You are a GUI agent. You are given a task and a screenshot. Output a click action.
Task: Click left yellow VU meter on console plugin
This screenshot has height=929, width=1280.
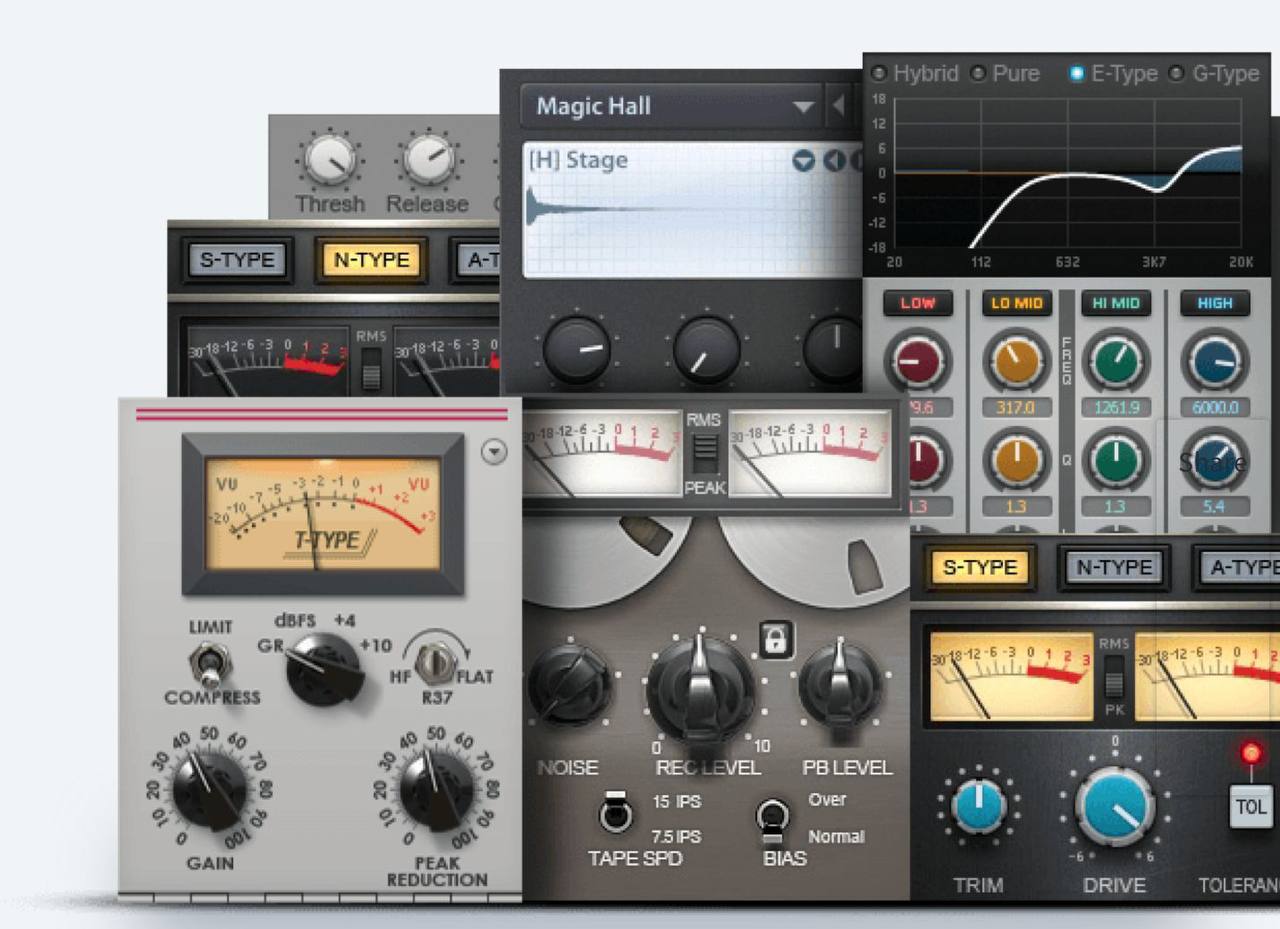point(1011,676)
